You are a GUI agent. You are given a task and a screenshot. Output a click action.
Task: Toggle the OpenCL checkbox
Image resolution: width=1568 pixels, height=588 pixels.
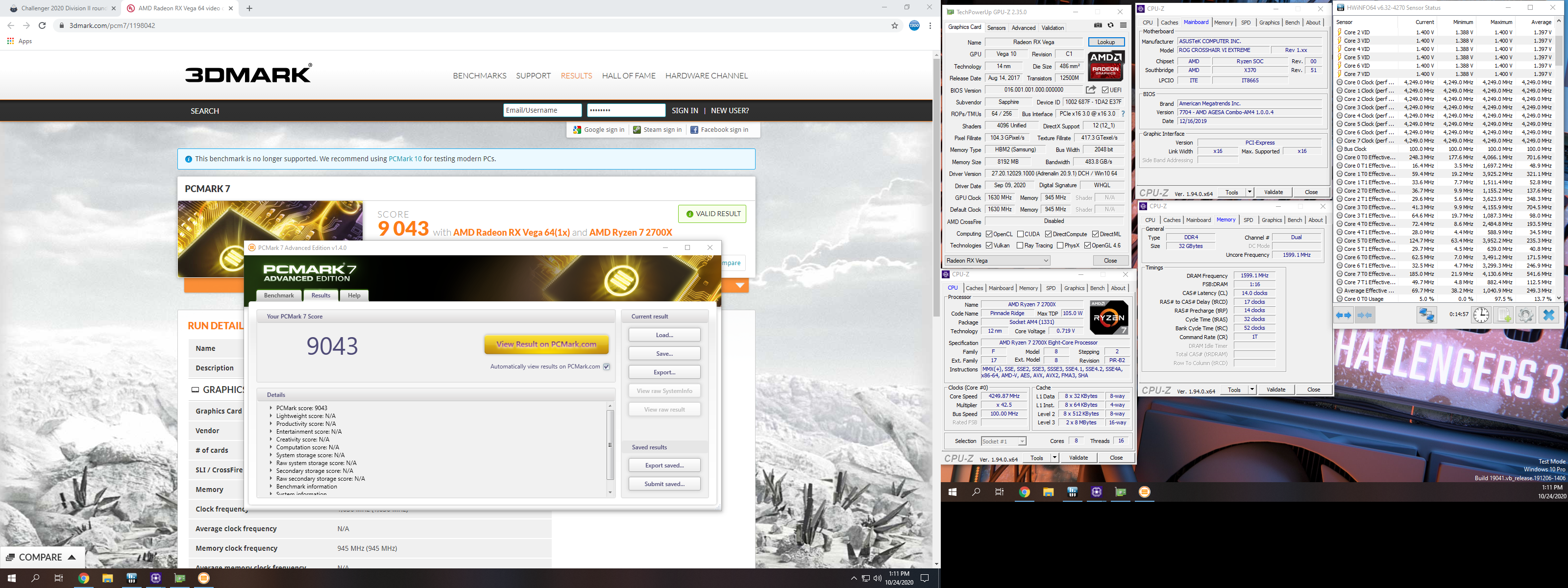click(x=989, y=234)
